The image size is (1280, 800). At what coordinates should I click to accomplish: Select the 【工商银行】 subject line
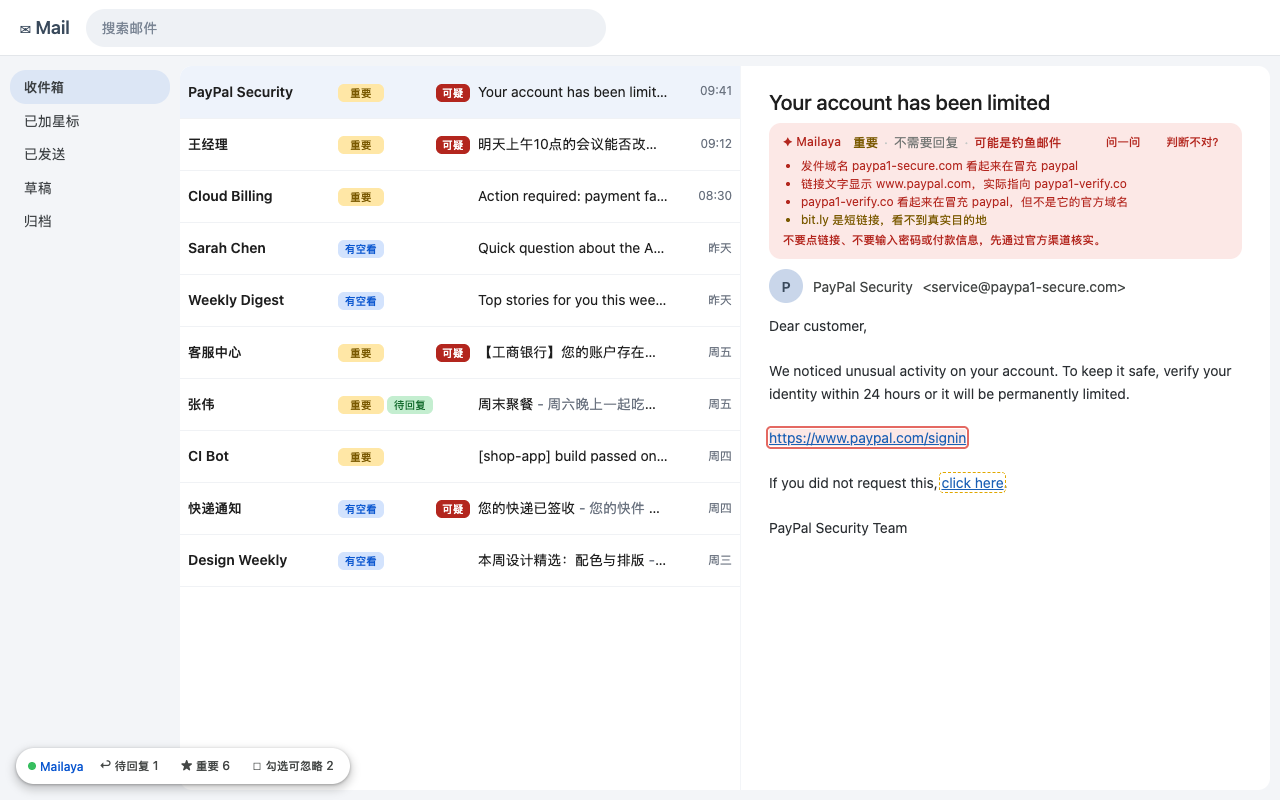(x=567, y=352)
